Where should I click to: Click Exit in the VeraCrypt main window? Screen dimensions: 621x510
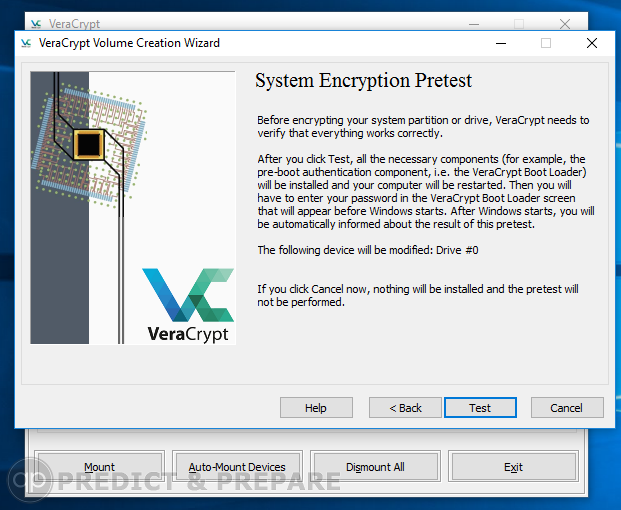point(513,466)
